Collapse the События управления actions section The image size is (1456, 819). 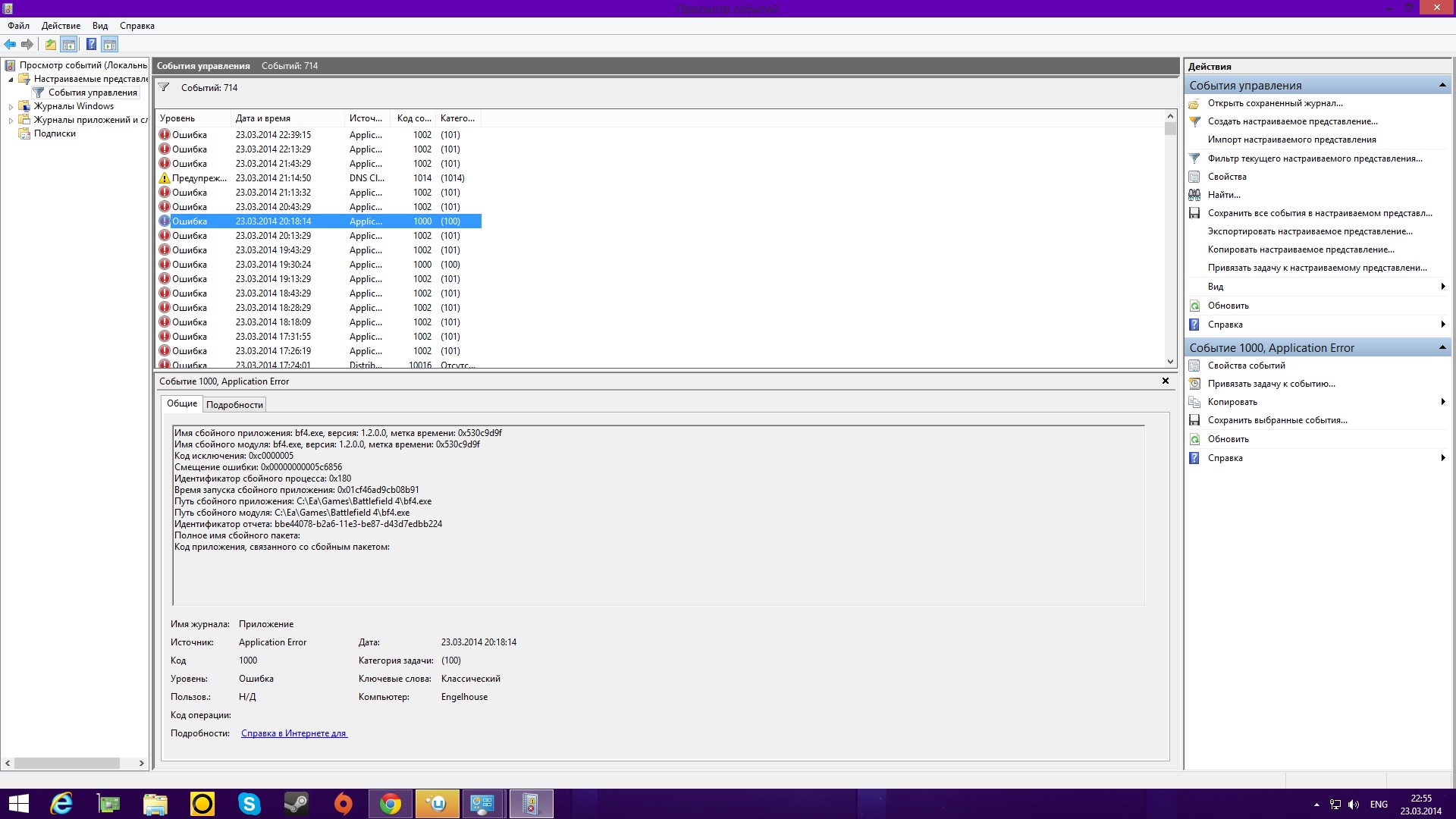[1442, 86]
